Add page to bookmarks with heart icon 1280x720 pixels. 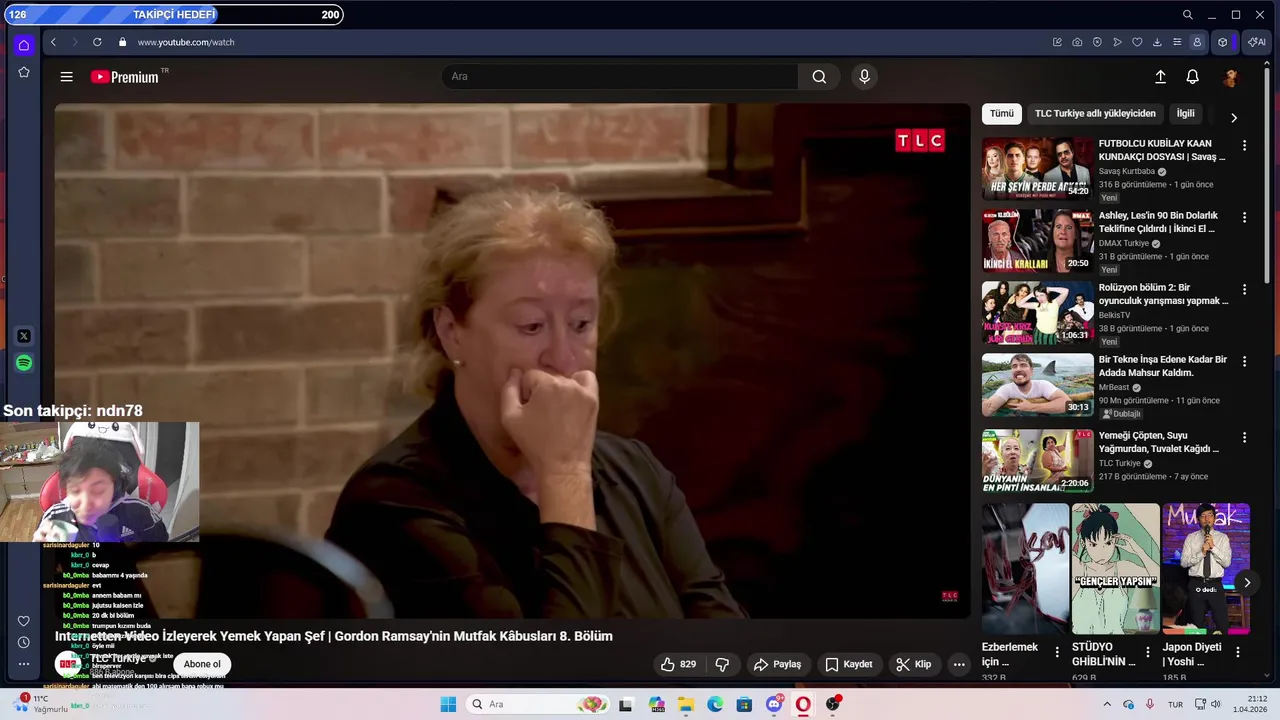pos(1137,42)
